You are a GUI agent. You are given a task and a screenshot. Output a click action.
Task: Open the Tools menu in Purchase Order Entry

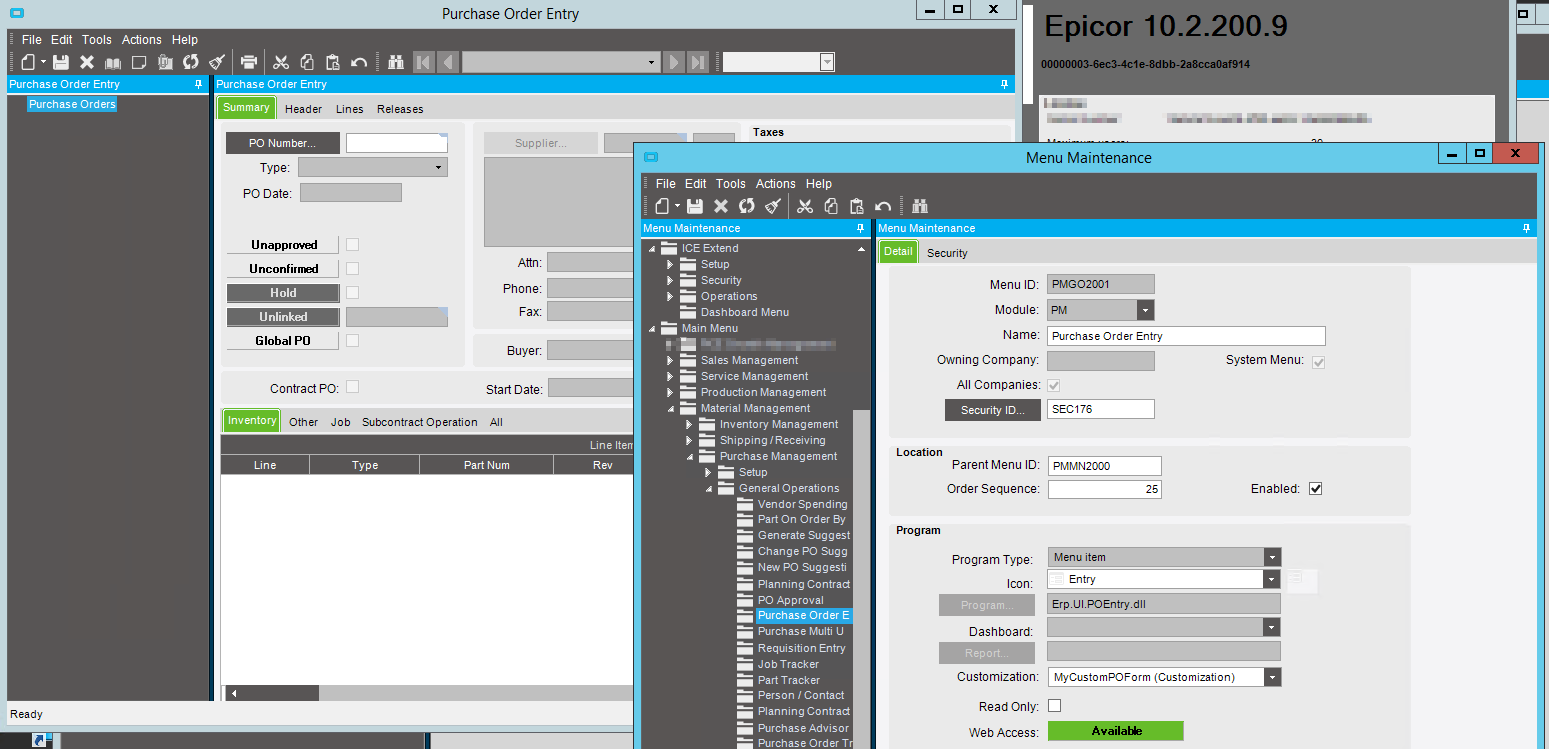coord(97,40)
